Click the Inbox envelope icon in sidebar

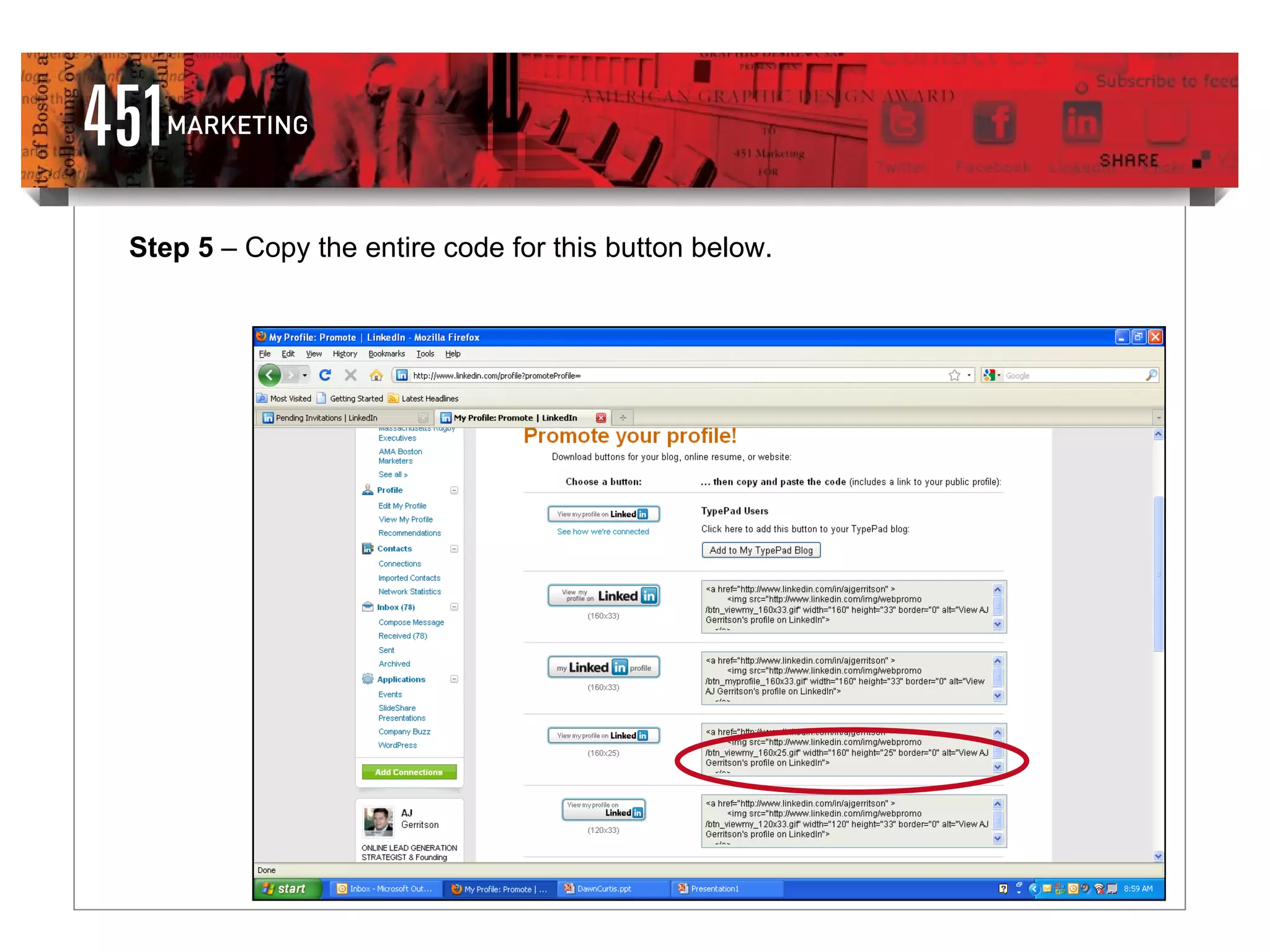(368, 607)
